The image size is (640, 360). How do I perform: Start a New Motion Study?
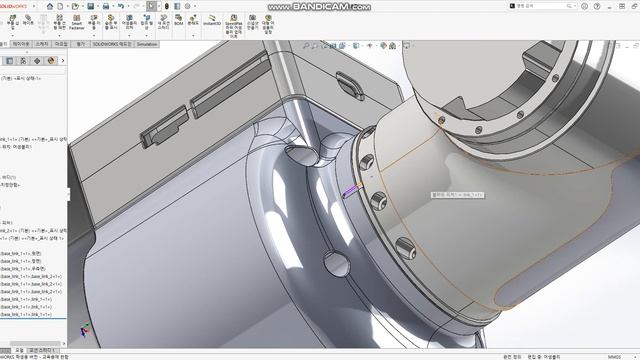click(163, 22)
